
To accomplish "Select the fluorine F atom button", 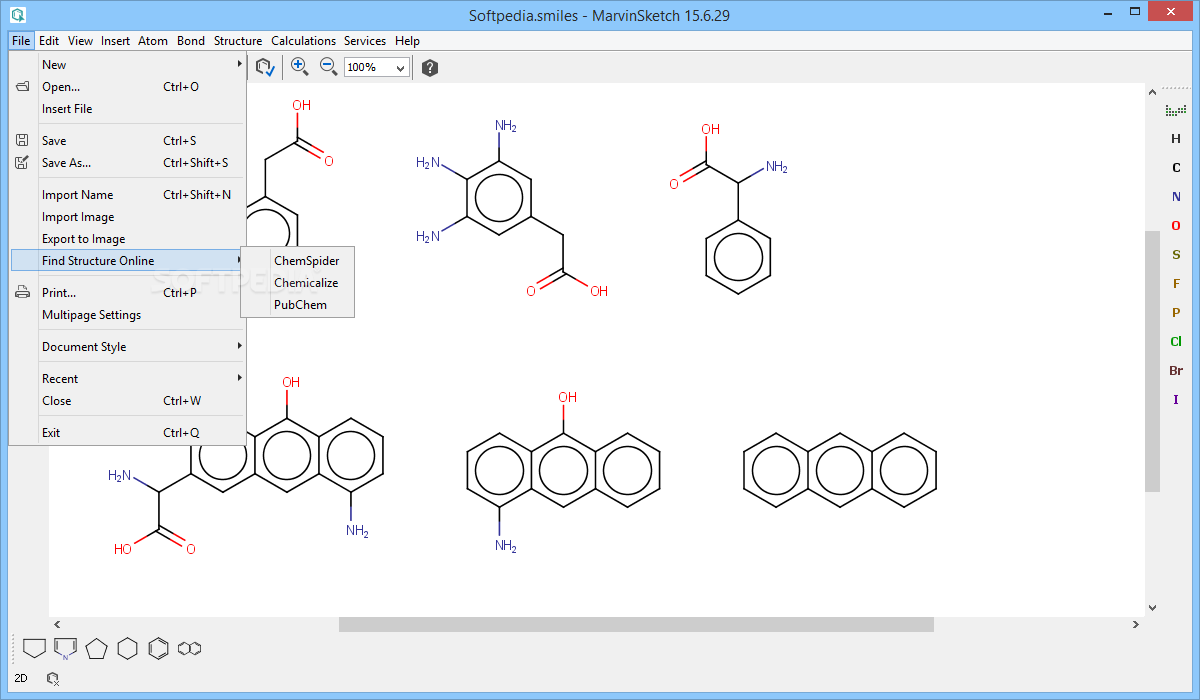I will pyautogui.click(x=1176, y=284).
